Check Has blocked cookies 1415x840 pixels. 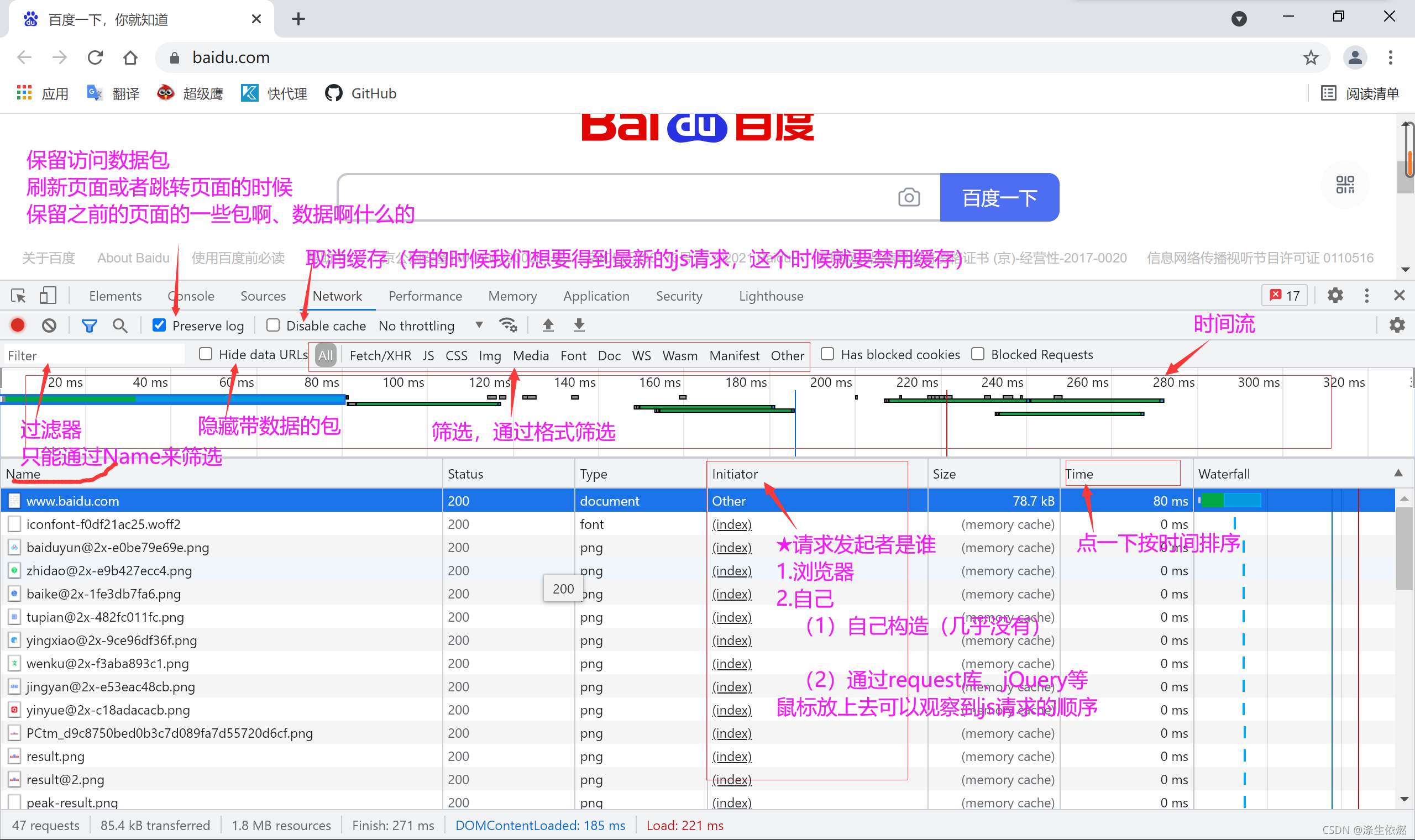(827, 354)
